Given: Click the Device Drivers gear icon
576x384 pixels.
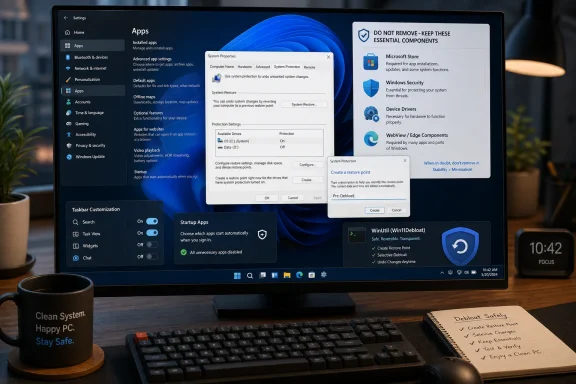Looking at the screenshot, I should coord(371,114).
